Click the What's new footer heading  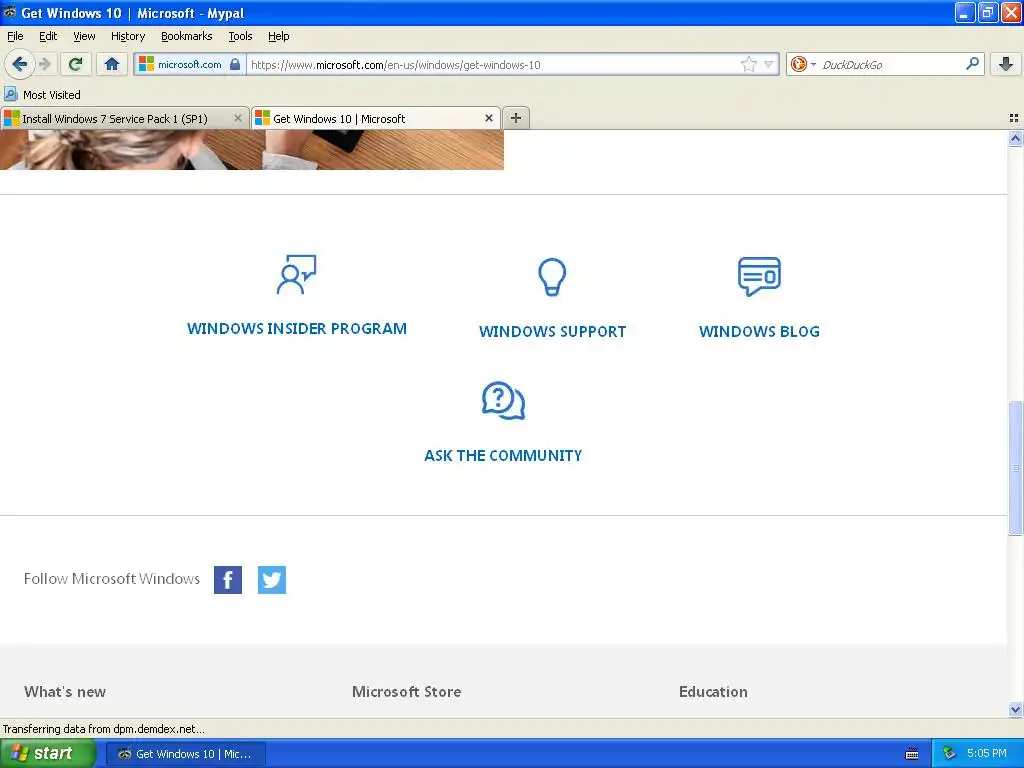point(65,692)
